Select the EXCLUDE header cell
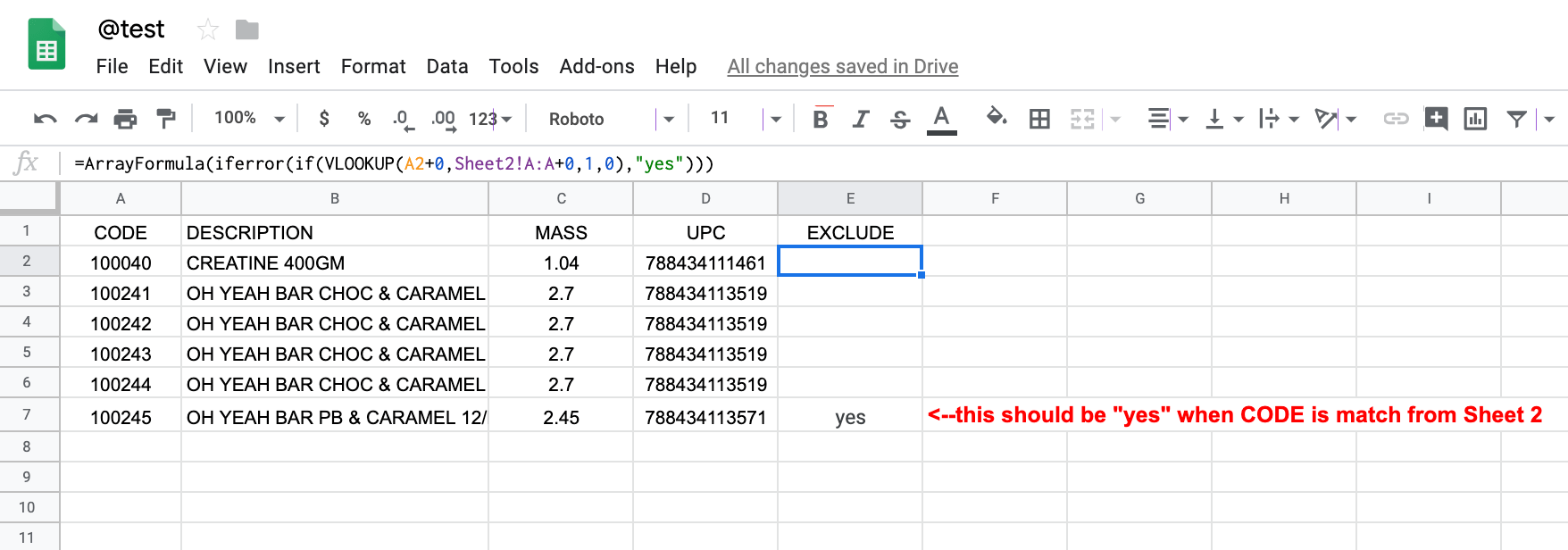The height and width of the screenshot is (550, 1568). 850,232
